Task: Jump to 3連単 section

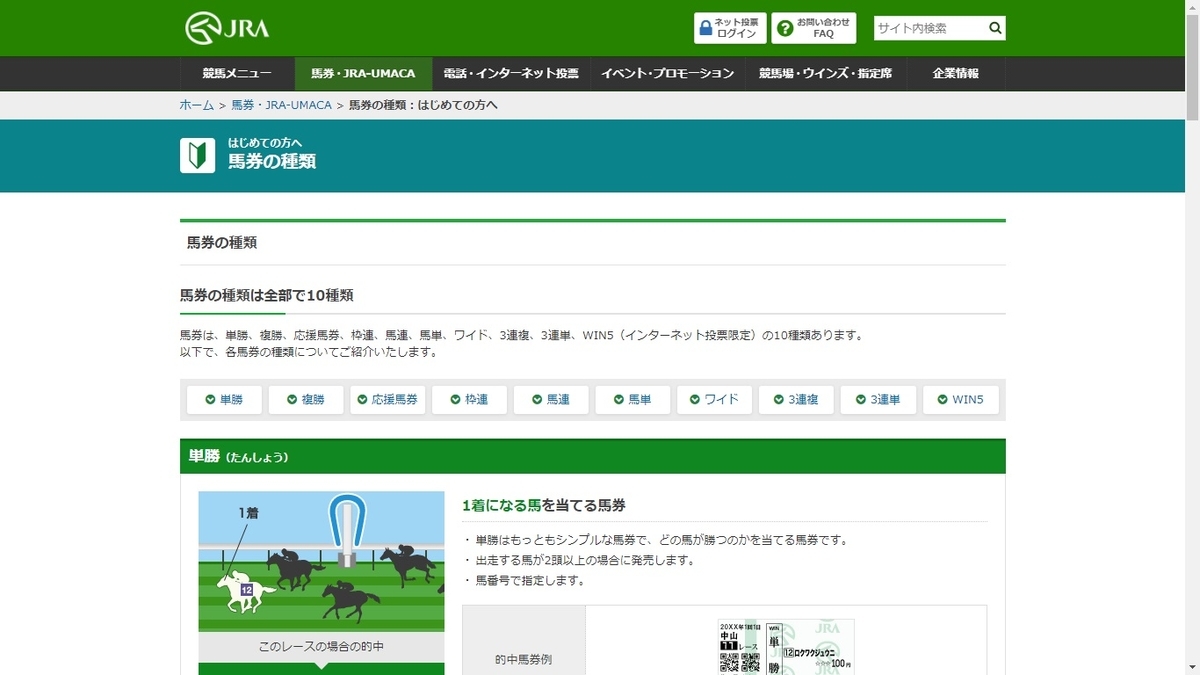Action: (x=878, y=400)
